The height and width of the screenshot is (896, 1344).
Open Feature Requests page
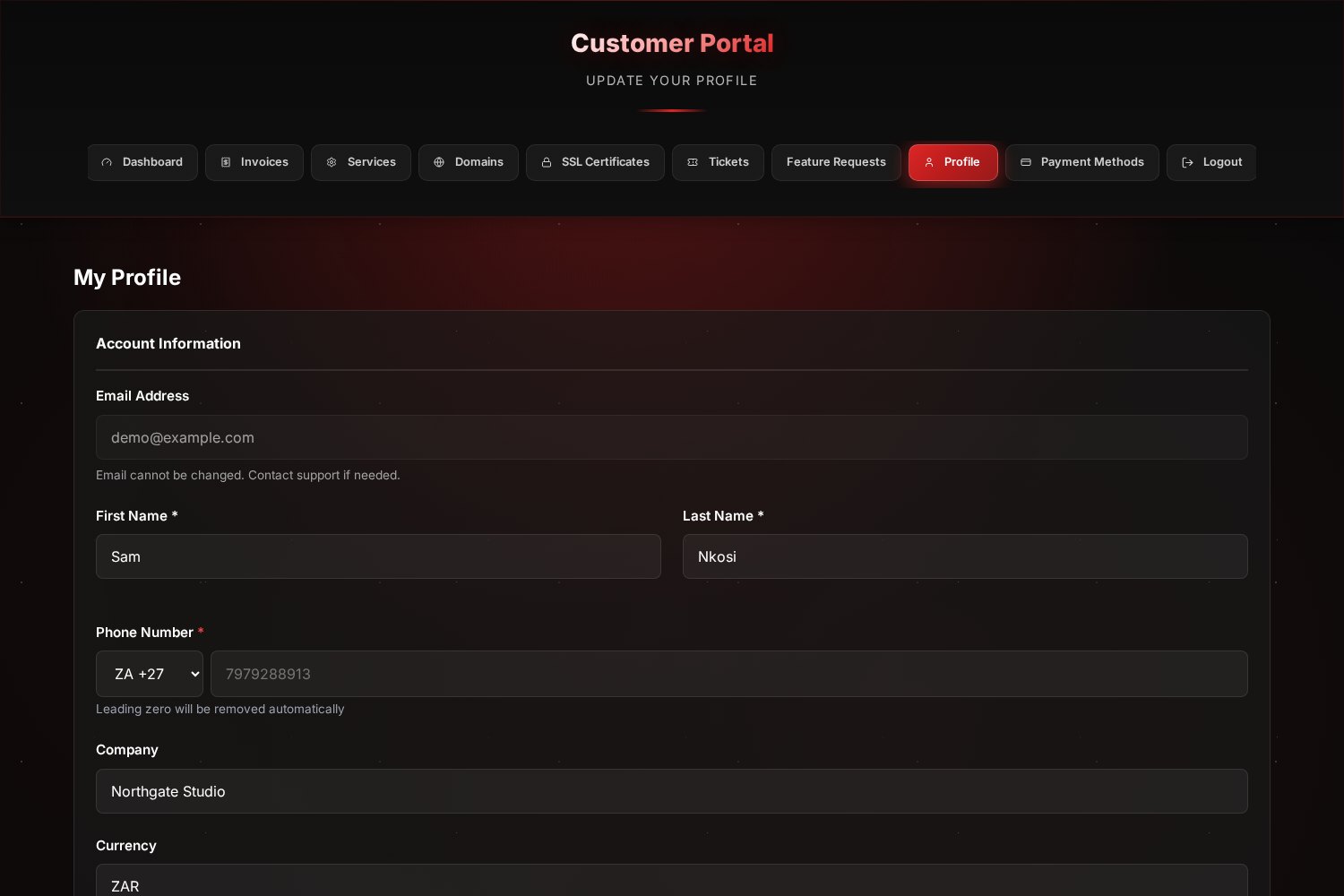click(x=836, y=162)
